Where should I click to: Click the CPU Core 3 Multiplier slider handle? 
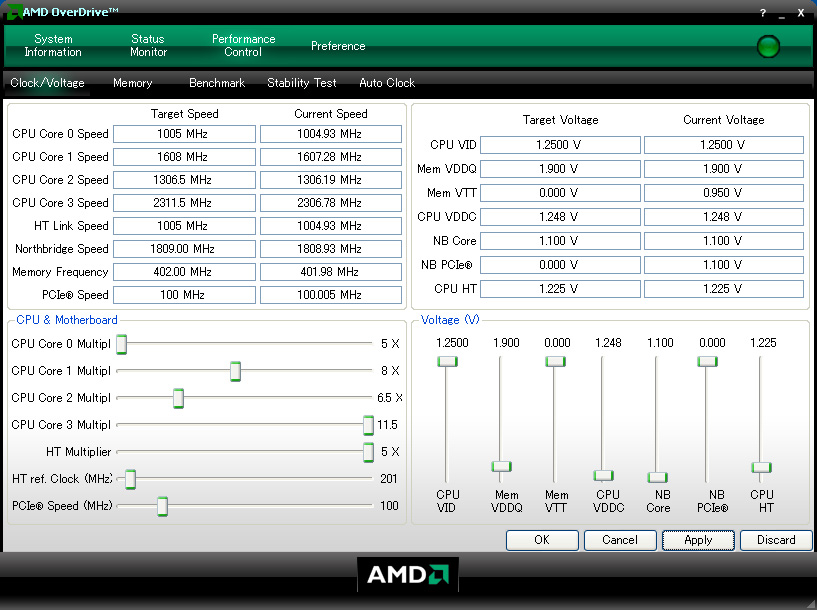click(x=368, y=426)
